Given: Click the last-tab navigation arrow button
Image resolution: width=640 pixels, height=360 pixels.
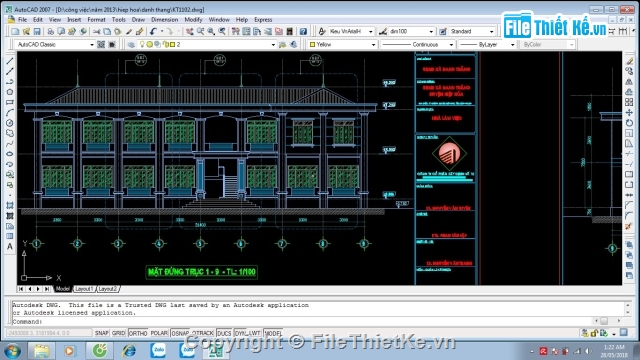Looking at the screenshot, I should pos(47,289).
